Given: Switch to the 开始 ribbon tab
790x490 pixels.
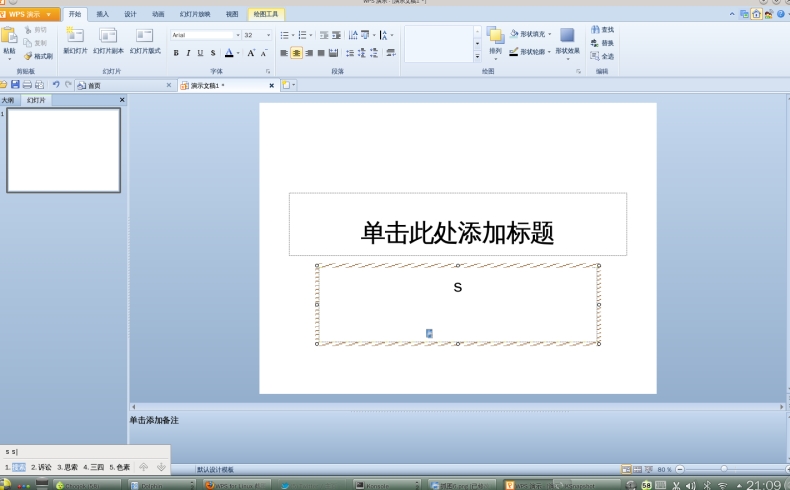Looking at the screenshot, I should click(x=75, y=14).
